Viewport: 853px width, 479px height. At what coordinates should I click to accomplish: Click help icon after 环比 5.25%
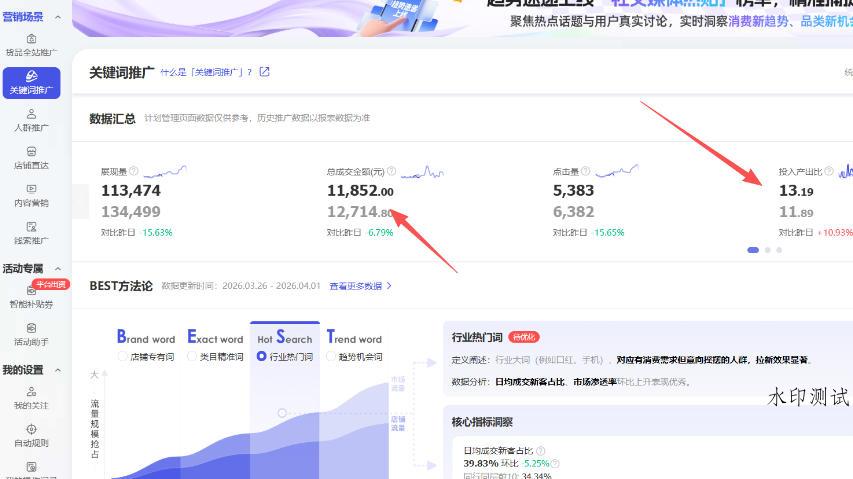pyautogui.click(x=555, y=464)
